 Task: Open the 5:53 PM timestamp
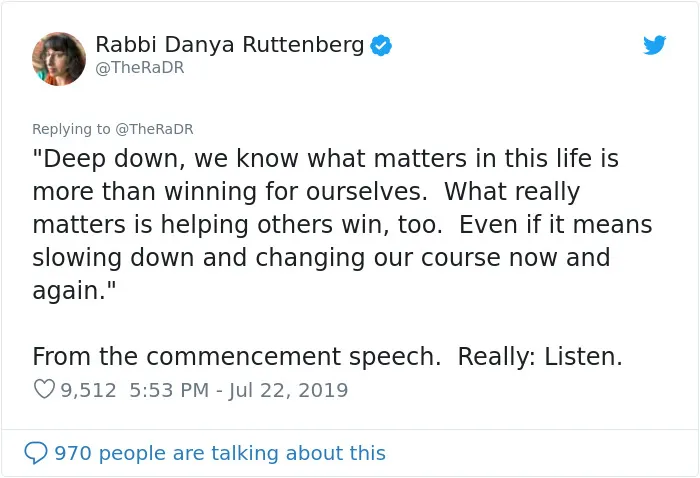[x=169, y=390]
